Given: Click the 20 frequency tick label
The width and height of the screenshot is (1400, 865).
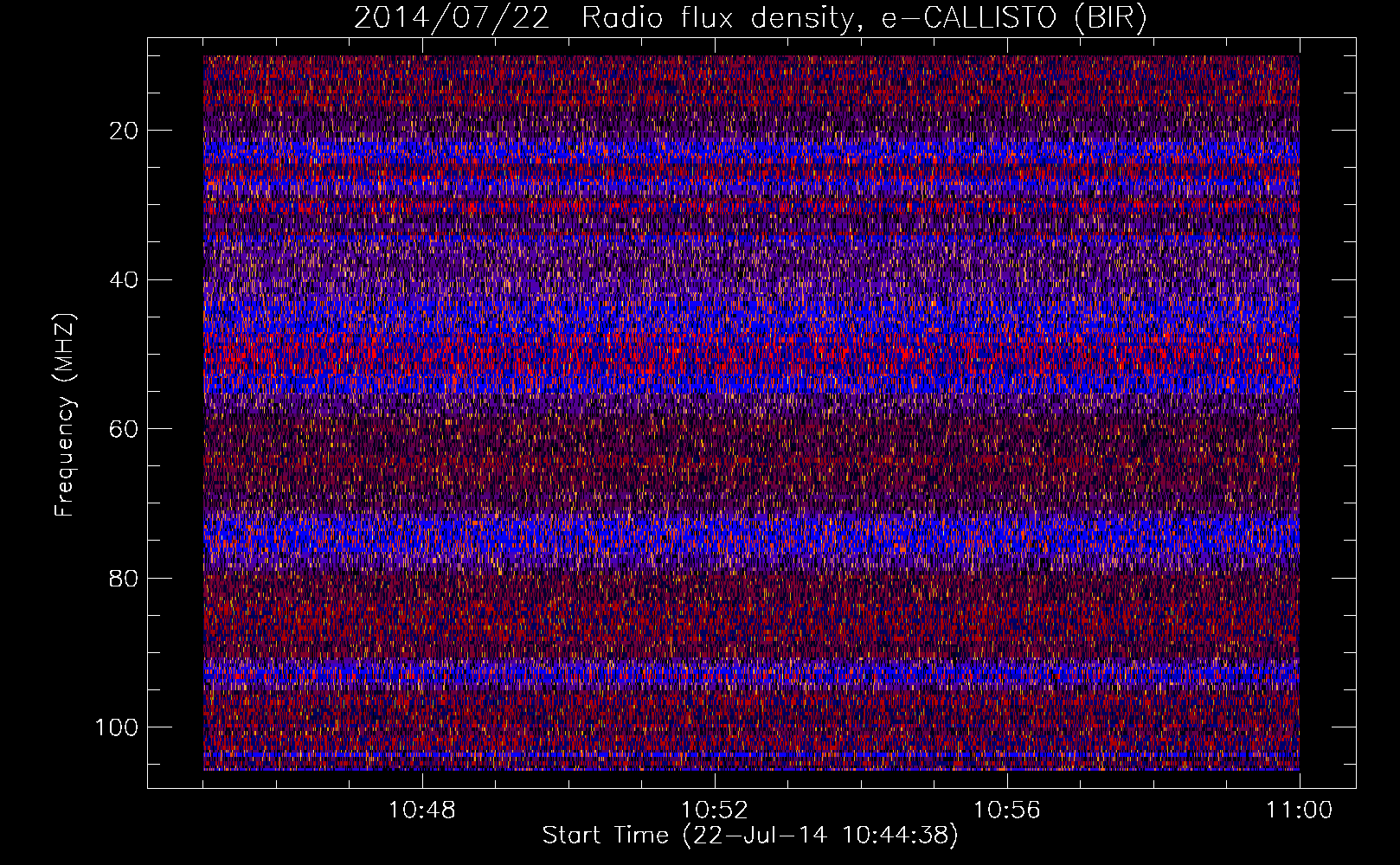Looking at the screenshot, I should tap(124, 131).
